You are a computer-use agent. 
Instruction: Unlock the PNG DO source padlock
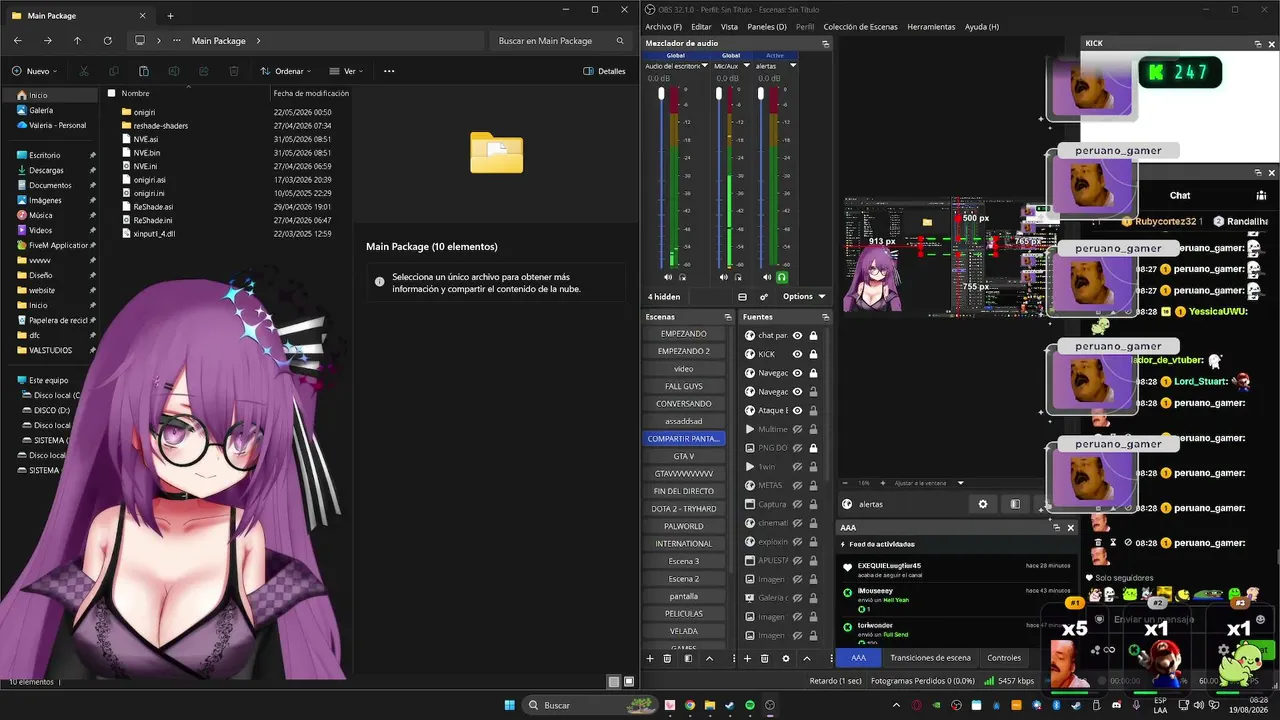click(x=813, y=447)
